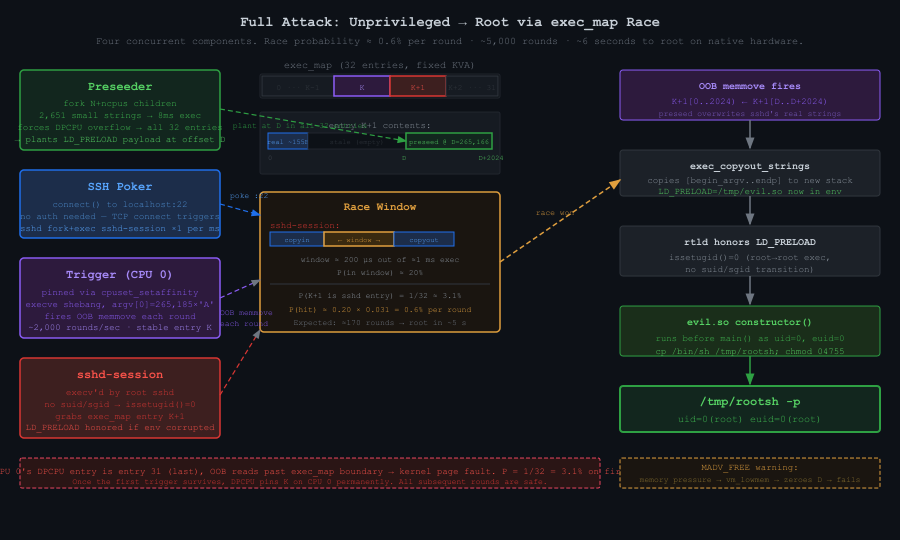The height and width of the screenshot is (540, 900).
Task: Click the blue 'real ~155B' segment
Action: (288, 141)
